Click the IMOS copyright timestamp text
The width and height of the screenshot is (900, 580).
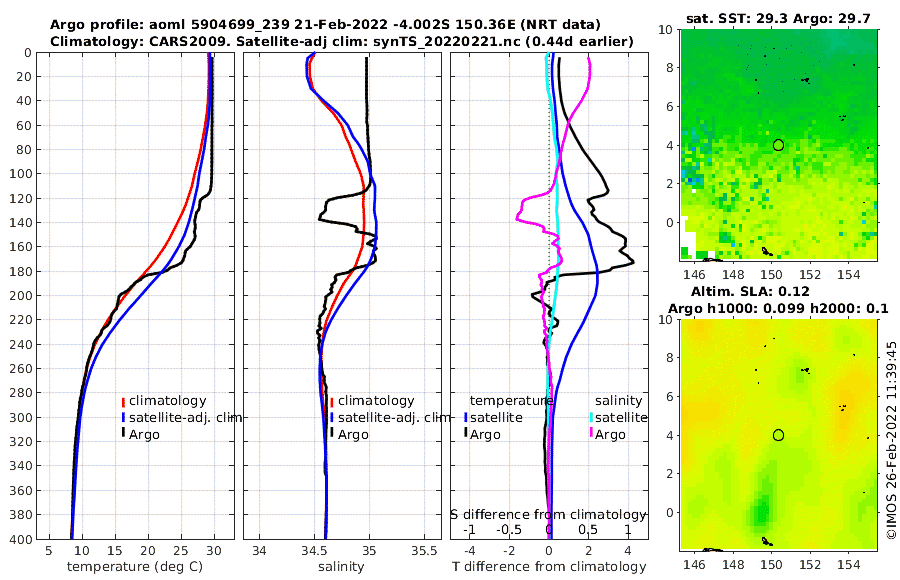892,440
